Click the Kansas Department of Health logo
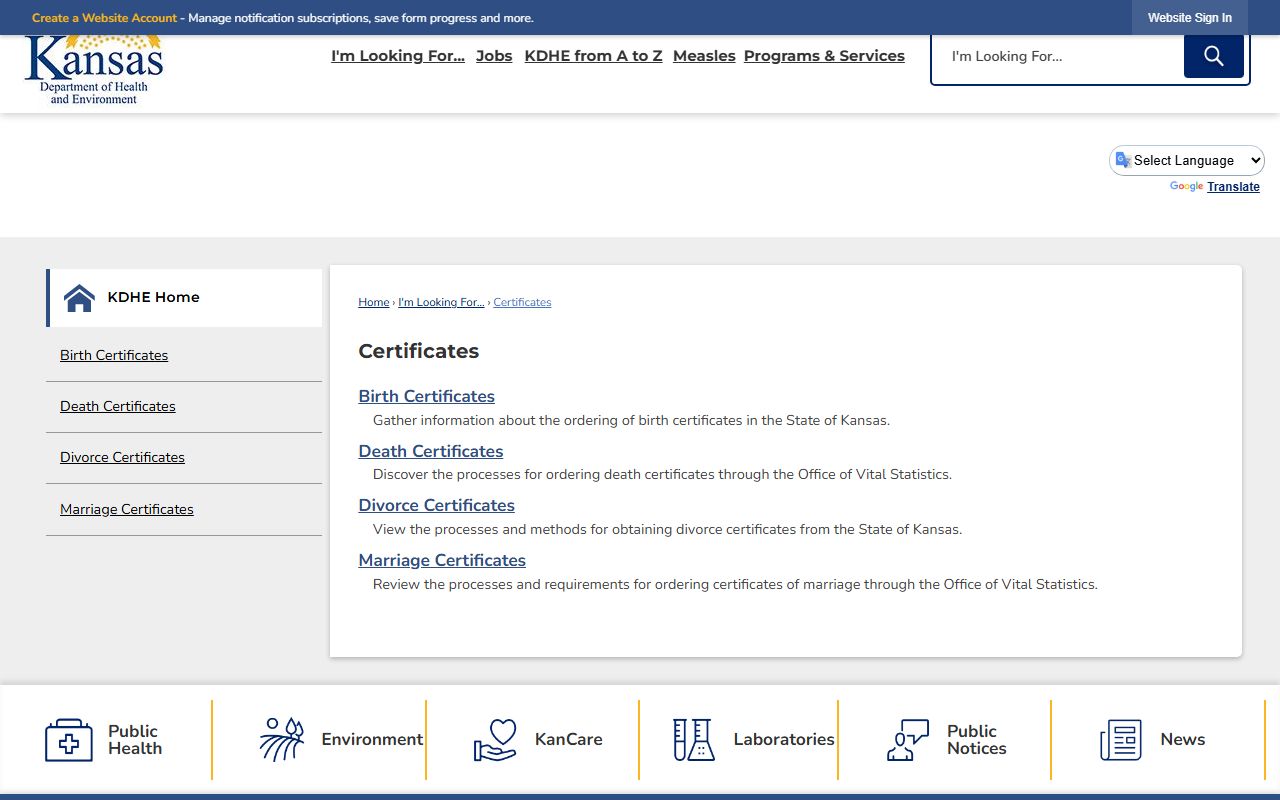The image size is (1280, 800). pos(94,70)
